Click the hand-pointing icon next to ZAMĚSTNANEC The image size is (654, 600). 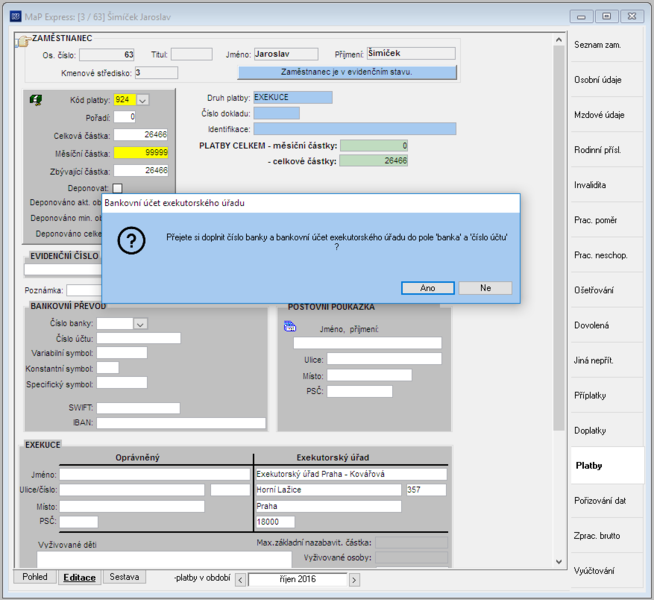(23, 41)
